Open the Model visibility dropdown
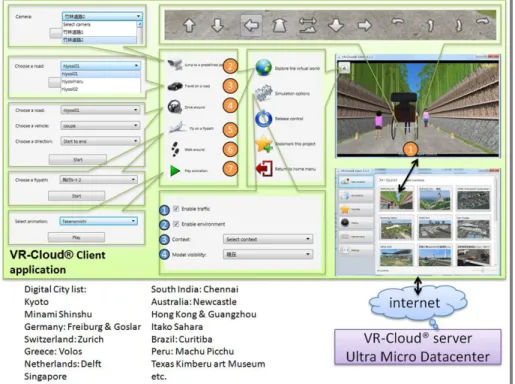Image resolution: width=515 pixels, height=384 pixels. (268, 254)
